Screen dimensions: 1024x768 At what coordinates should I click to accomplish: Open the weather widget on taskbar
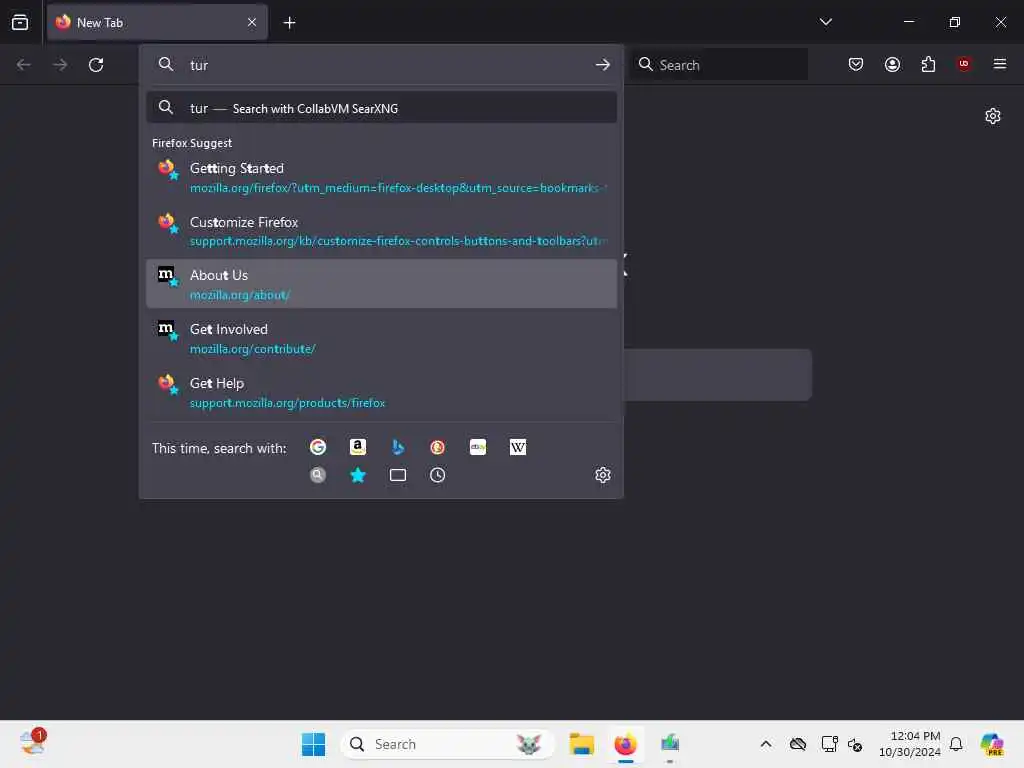click(32, 743)
